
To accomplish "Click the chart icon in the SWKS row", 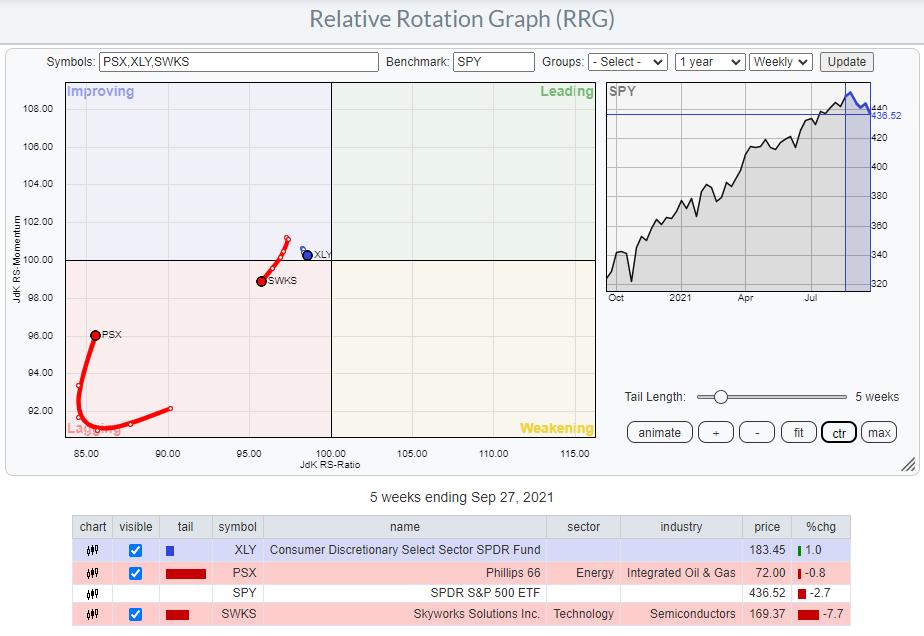I will click(x=93, y=614).
